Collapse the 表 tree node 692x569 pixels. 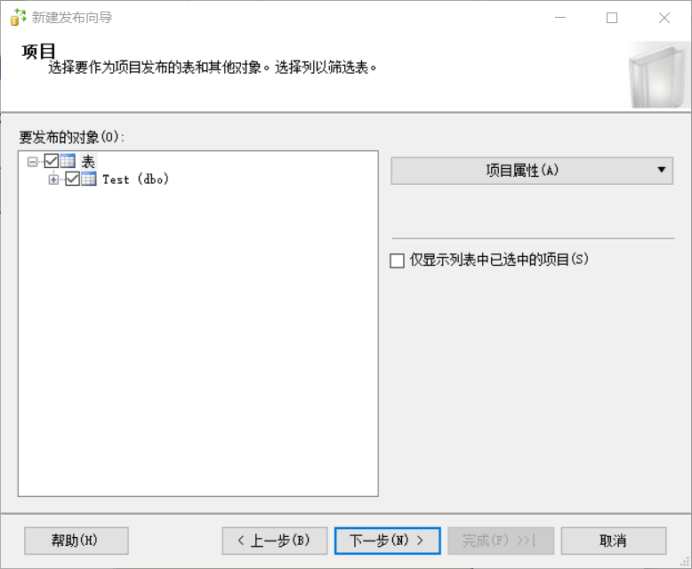(33, 162)
